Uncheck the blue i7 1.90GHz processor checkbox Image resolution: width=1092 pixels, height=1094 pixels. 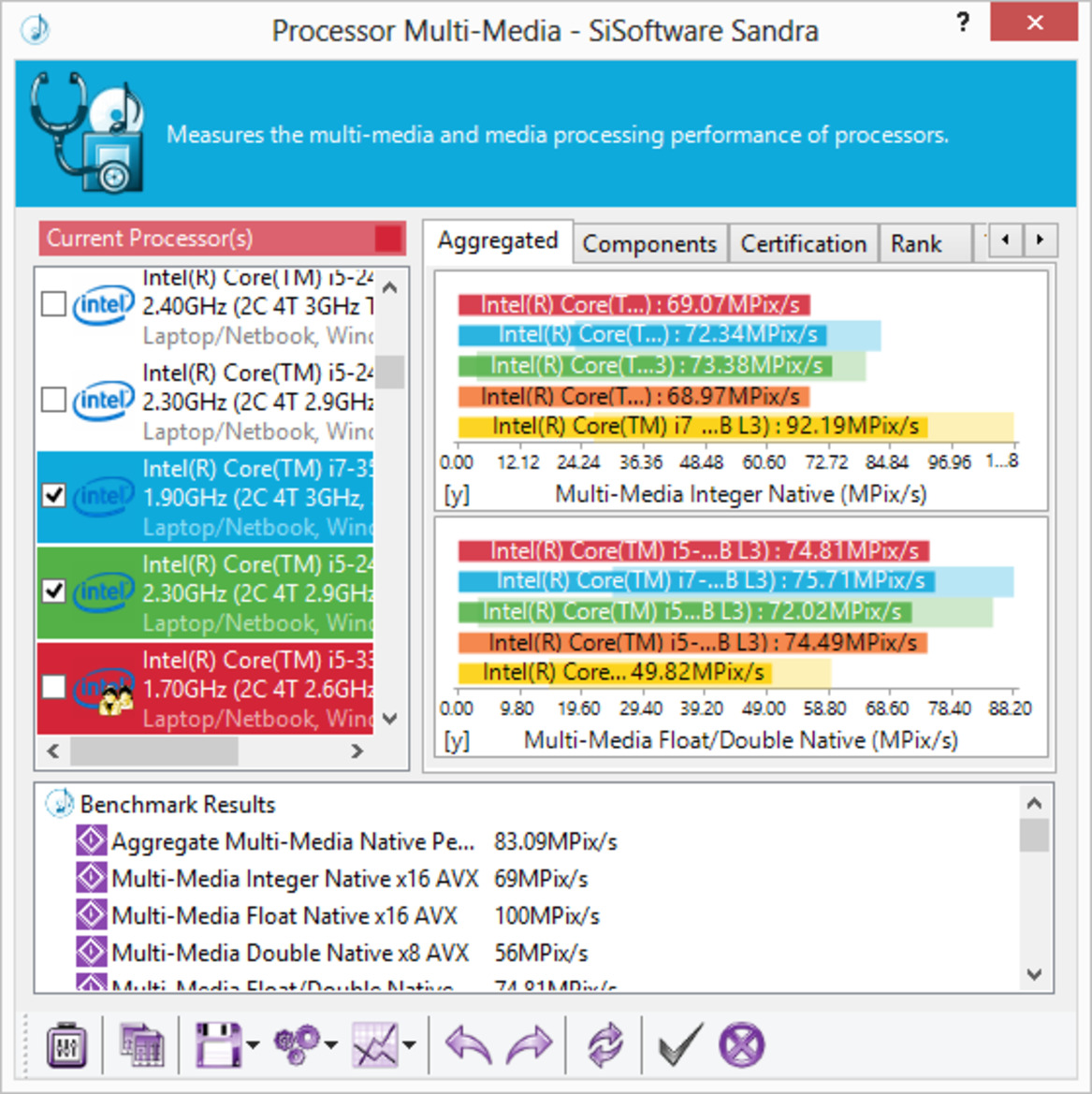[53, 496]
